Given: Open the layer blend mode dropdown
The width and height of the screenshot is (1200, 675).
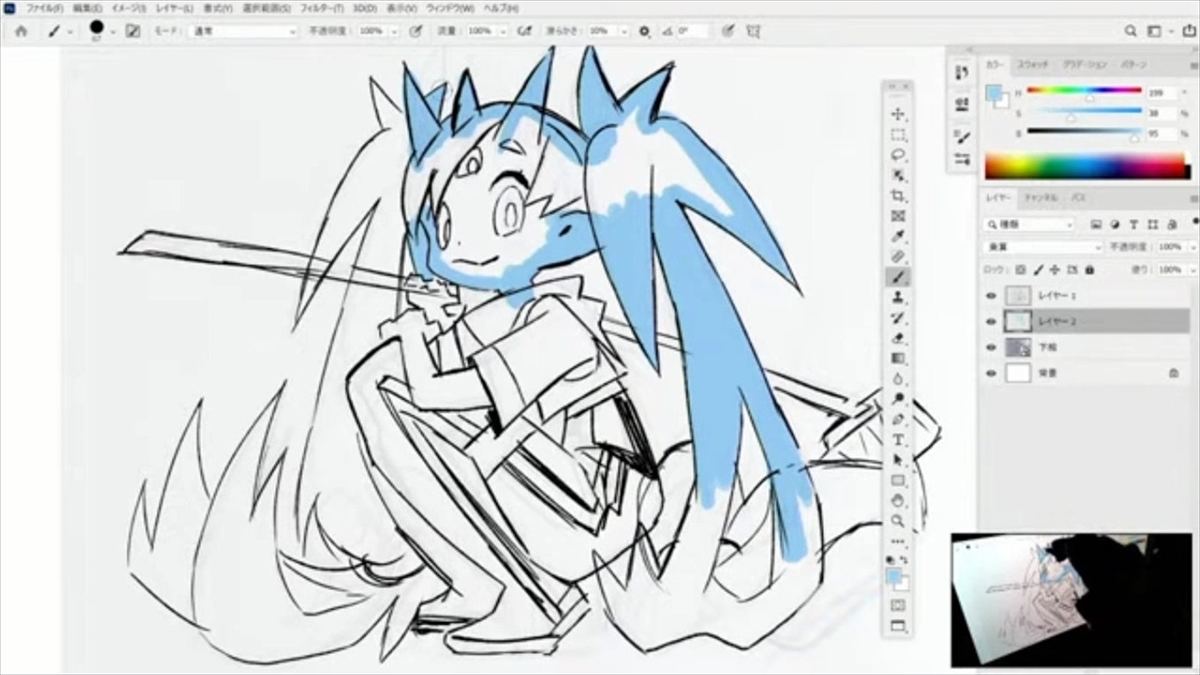Looking at the screenshot, I should (1042, 246).
